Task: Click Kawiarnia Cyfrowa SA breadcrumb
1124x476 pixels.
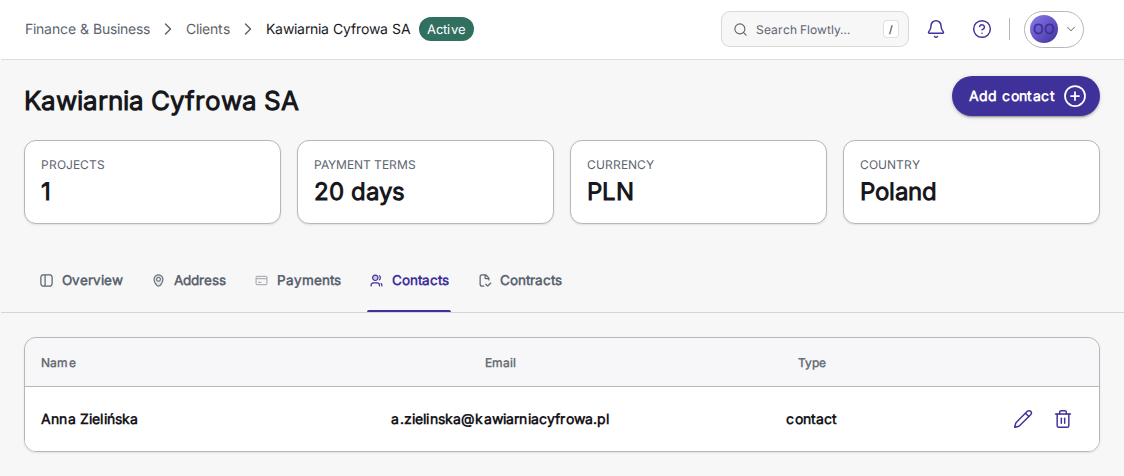Action: click(338, 29)
